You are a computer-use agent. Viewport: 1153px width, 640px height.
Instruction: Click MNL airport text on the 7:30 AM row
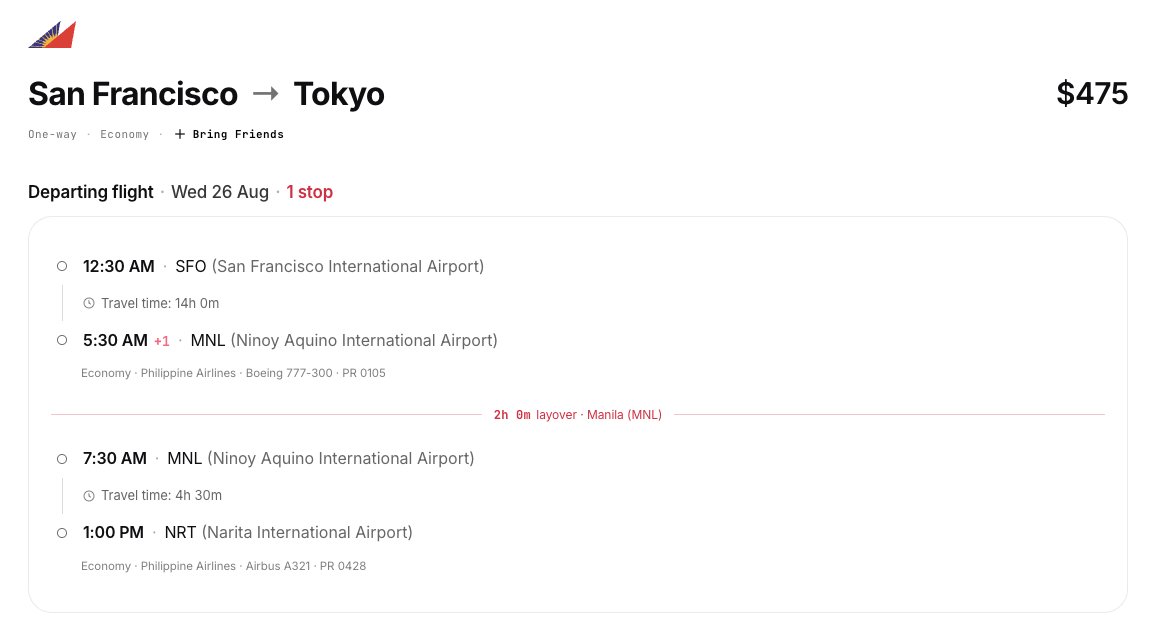(321, 458)
